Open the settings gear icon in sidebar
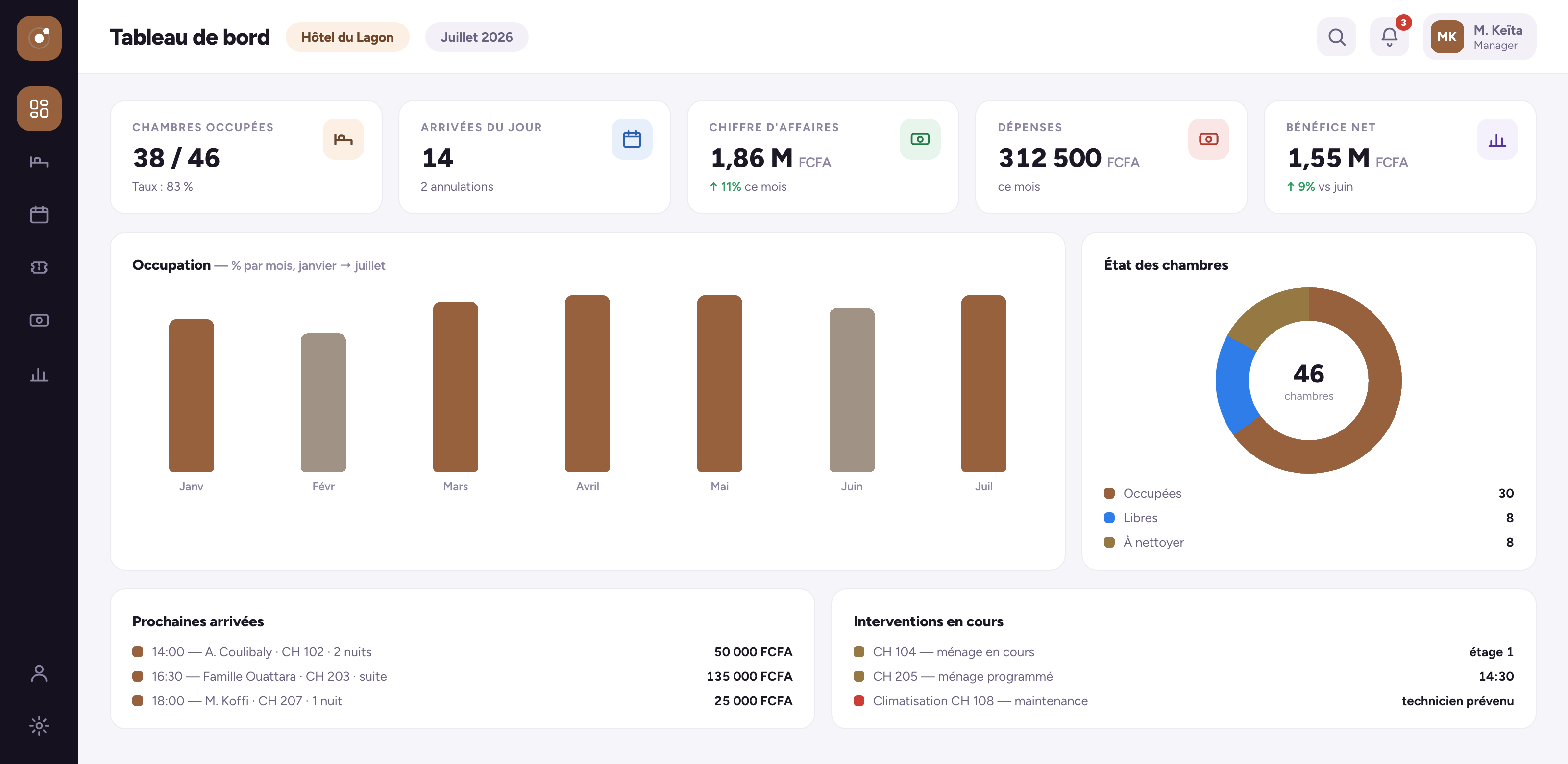 [39, 726]
